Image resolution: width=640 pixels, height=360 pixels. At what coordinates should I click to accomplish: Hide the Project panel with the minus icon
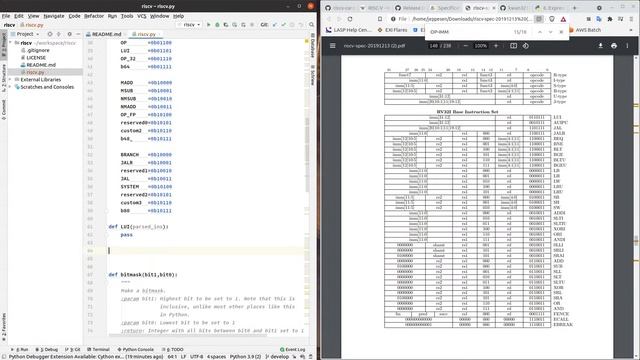78,34
